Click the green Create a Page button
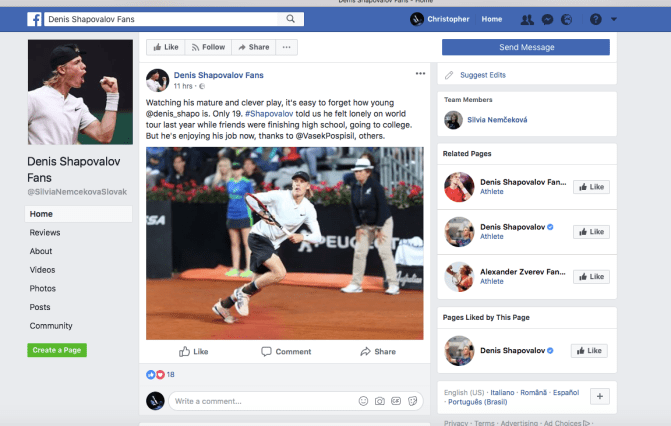The image size is (671, 426). pos(57,350)
